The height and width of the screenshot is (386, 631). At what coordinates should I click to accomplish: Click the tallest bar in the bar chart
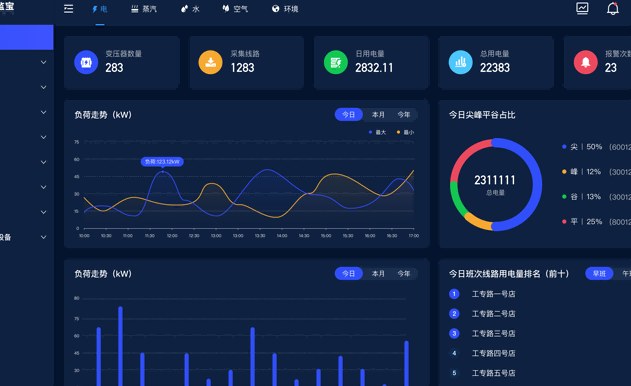[x=120, y=346]
